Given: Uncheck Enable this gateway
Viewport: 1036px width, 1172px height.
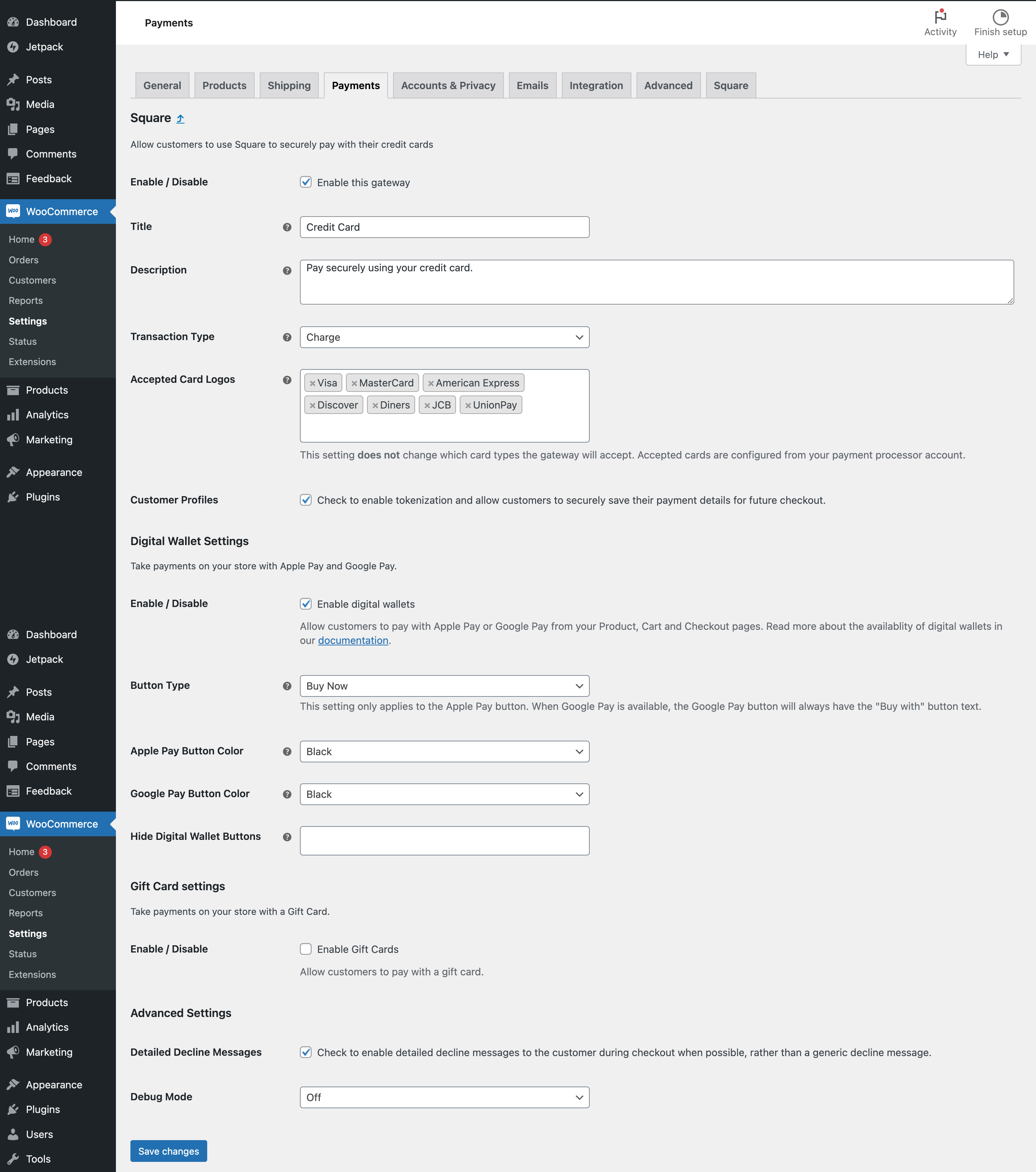Looking at the screenshot, I should click(x=306, y=182).
